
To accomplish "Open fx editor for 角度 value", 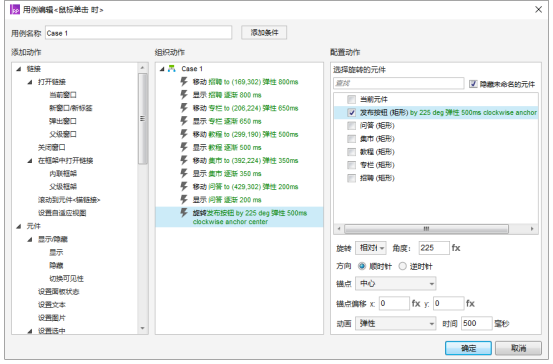I will click(456, 248).
